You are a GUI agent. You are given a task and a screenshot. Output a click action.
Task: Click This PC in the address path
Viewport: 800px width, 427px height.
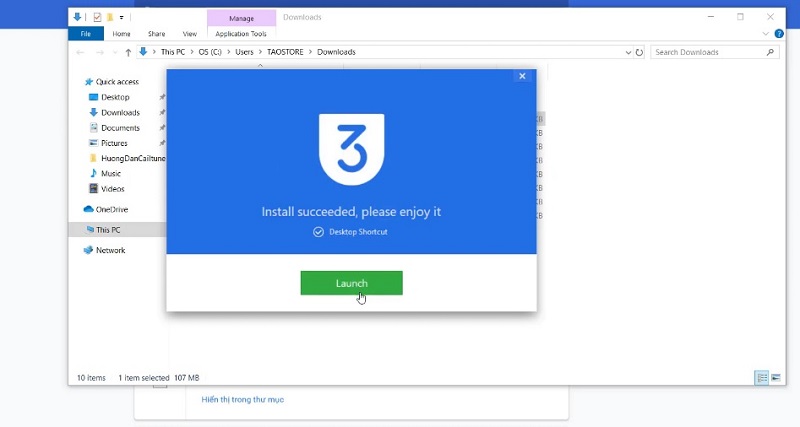pyautogui.click(x=173, y=52)
